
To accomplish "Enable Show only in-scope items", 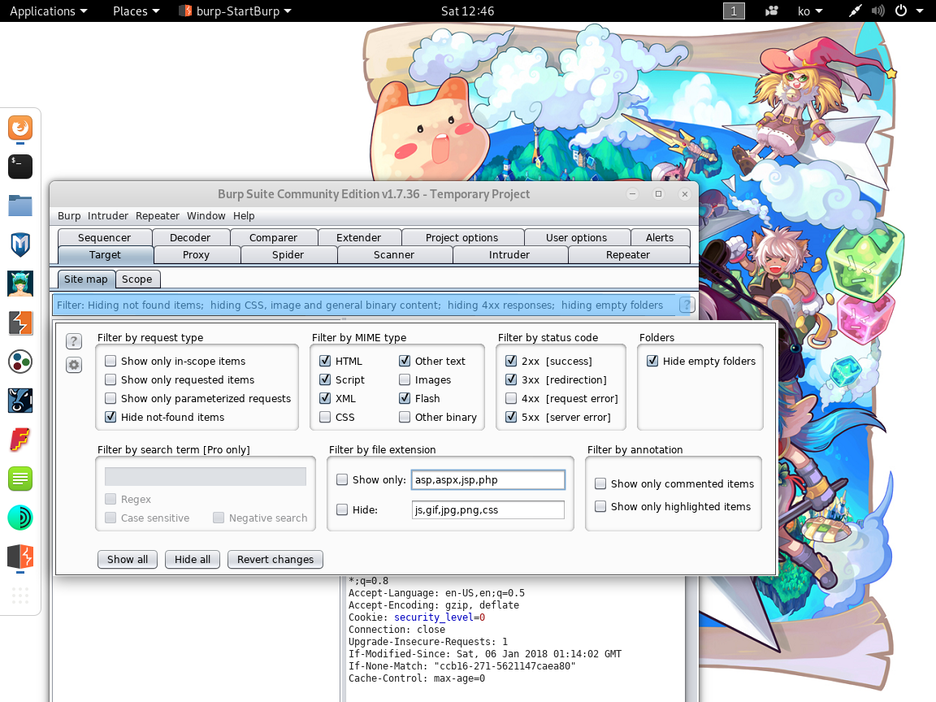I will pyautogui.click(x=110, y=361).
